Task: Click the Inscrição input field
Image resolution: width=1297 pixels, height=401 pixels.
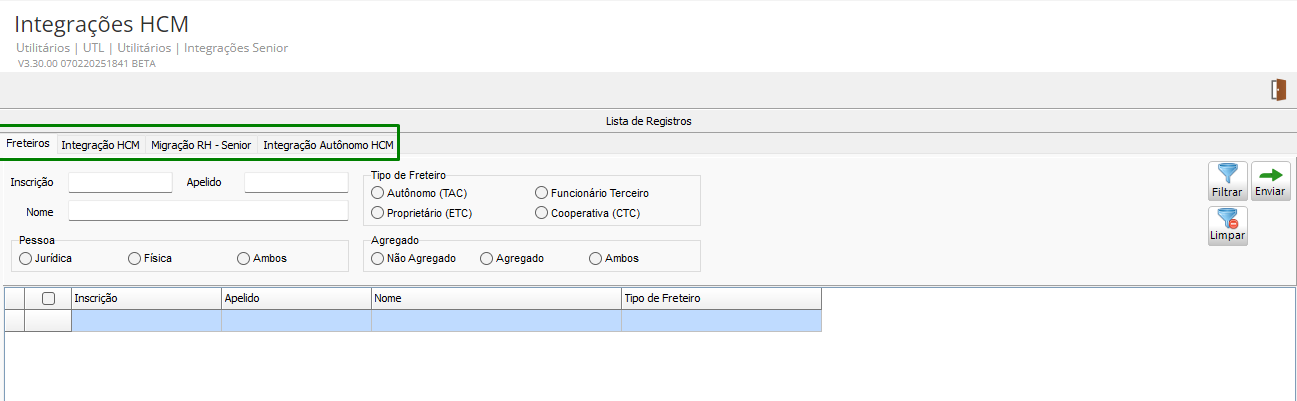Action: click(120, 182)
